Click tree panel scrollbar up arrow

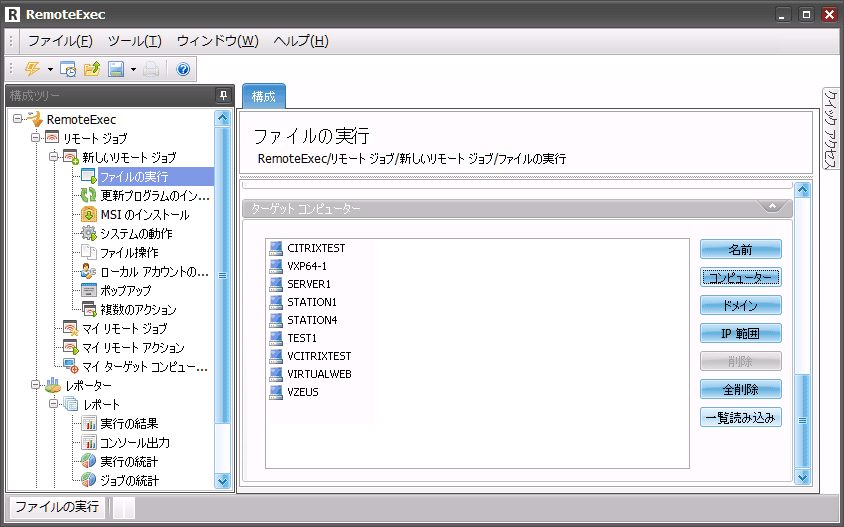pos(222,118)
